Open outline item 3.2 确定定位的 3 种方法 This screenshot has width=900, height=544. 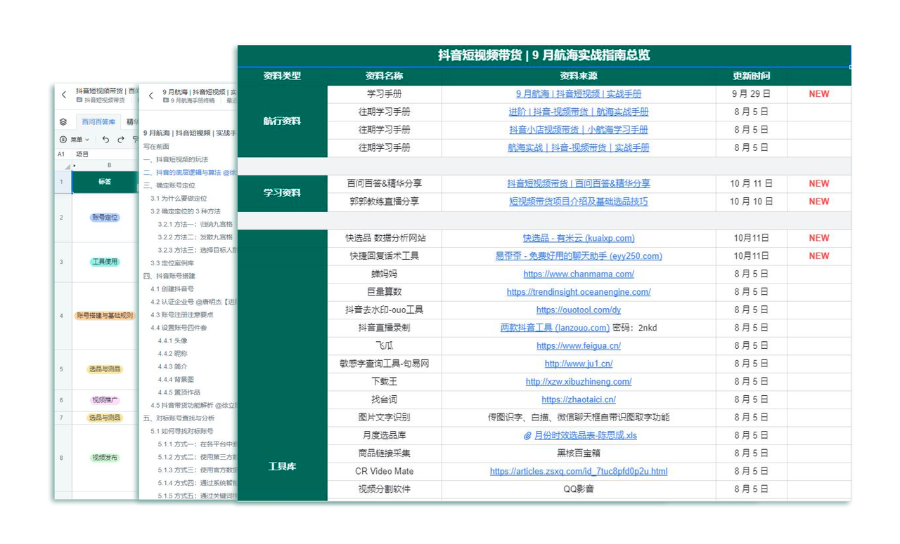tap(185, 211)
